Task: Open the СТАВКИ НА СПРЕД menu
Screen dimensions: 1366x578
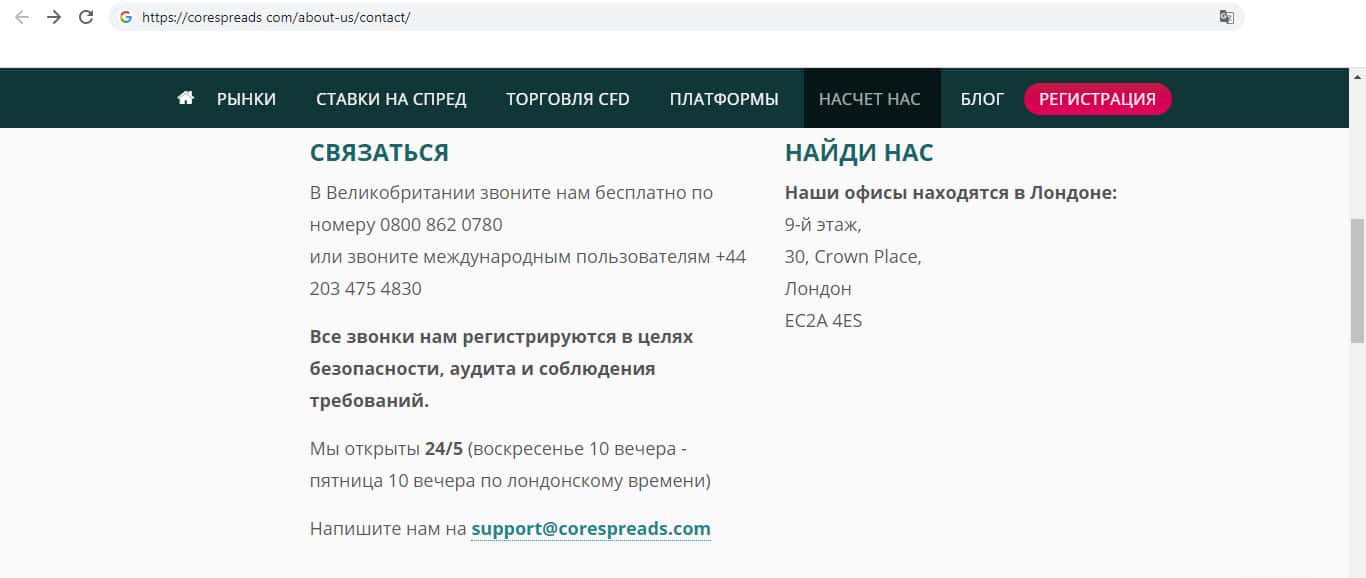Action: (x=391, y=99)
